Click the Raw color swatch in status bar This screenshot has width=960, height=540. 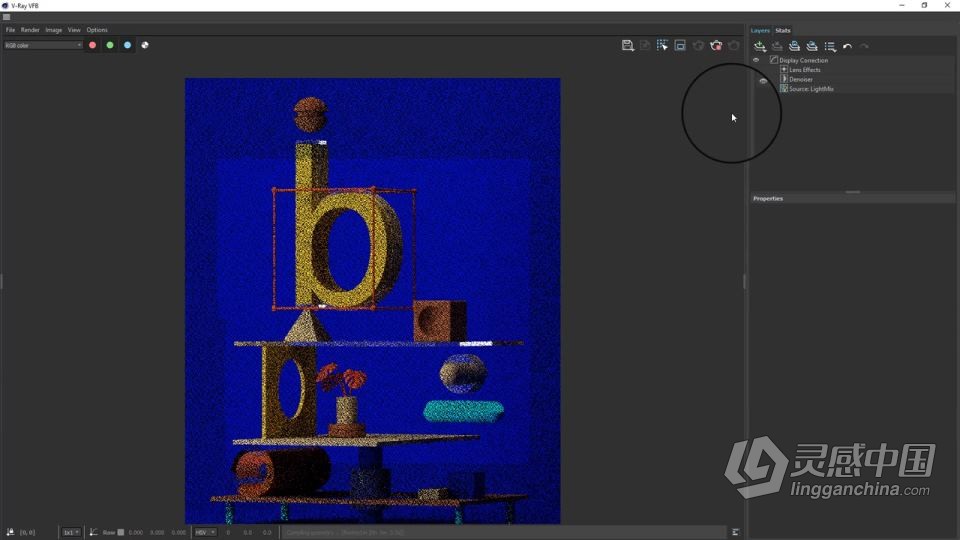click(121, 533)
